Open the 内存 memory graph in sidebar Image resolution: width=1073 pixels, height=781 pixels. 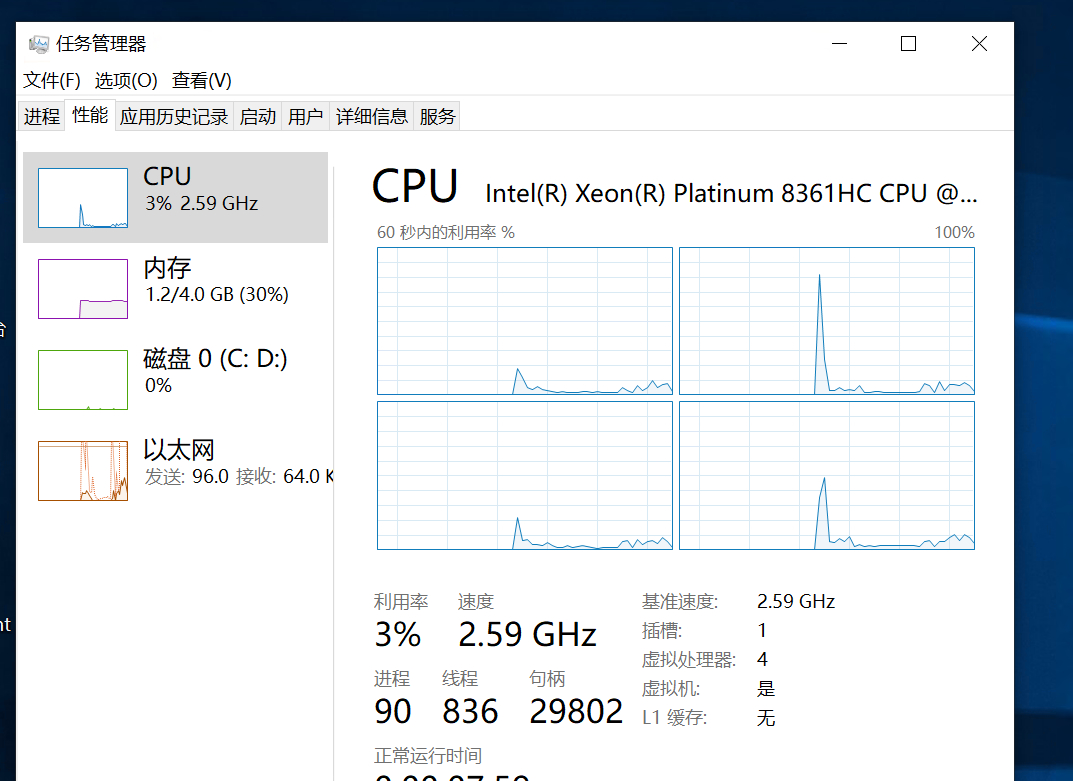[83, 289]
